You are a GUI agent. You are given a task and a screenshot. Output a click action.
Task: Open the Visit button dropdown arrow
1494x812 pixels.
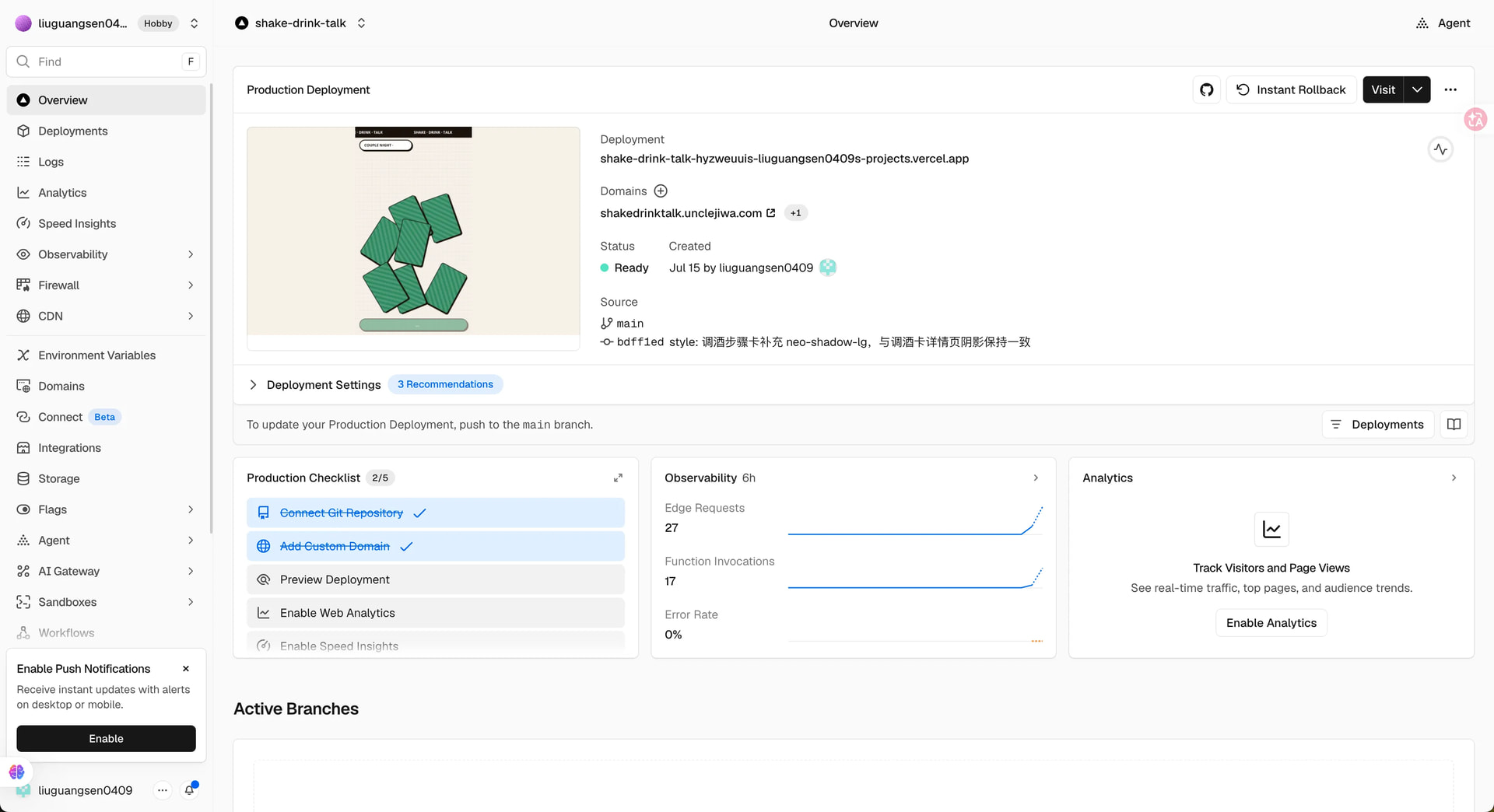1417,89
